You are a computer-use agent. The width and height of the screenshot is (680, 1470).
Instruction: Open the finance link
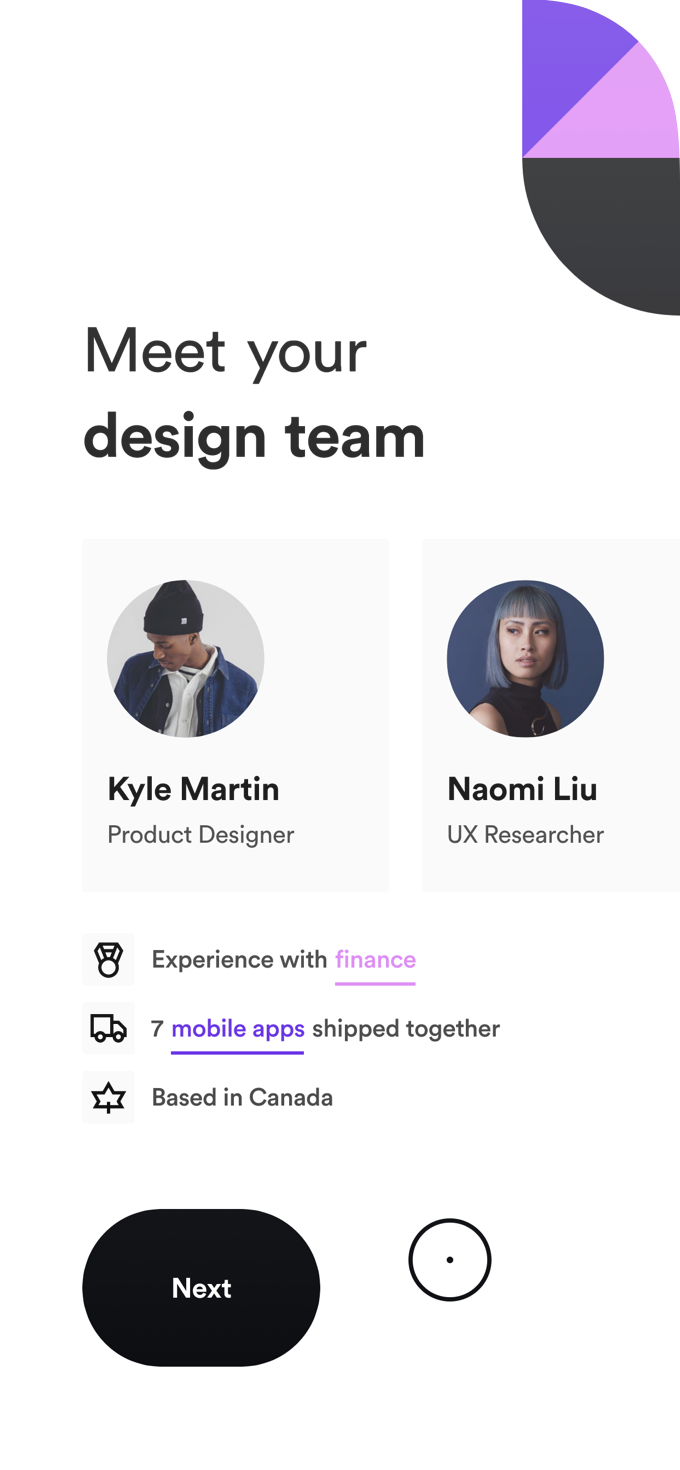click(375, 959)
